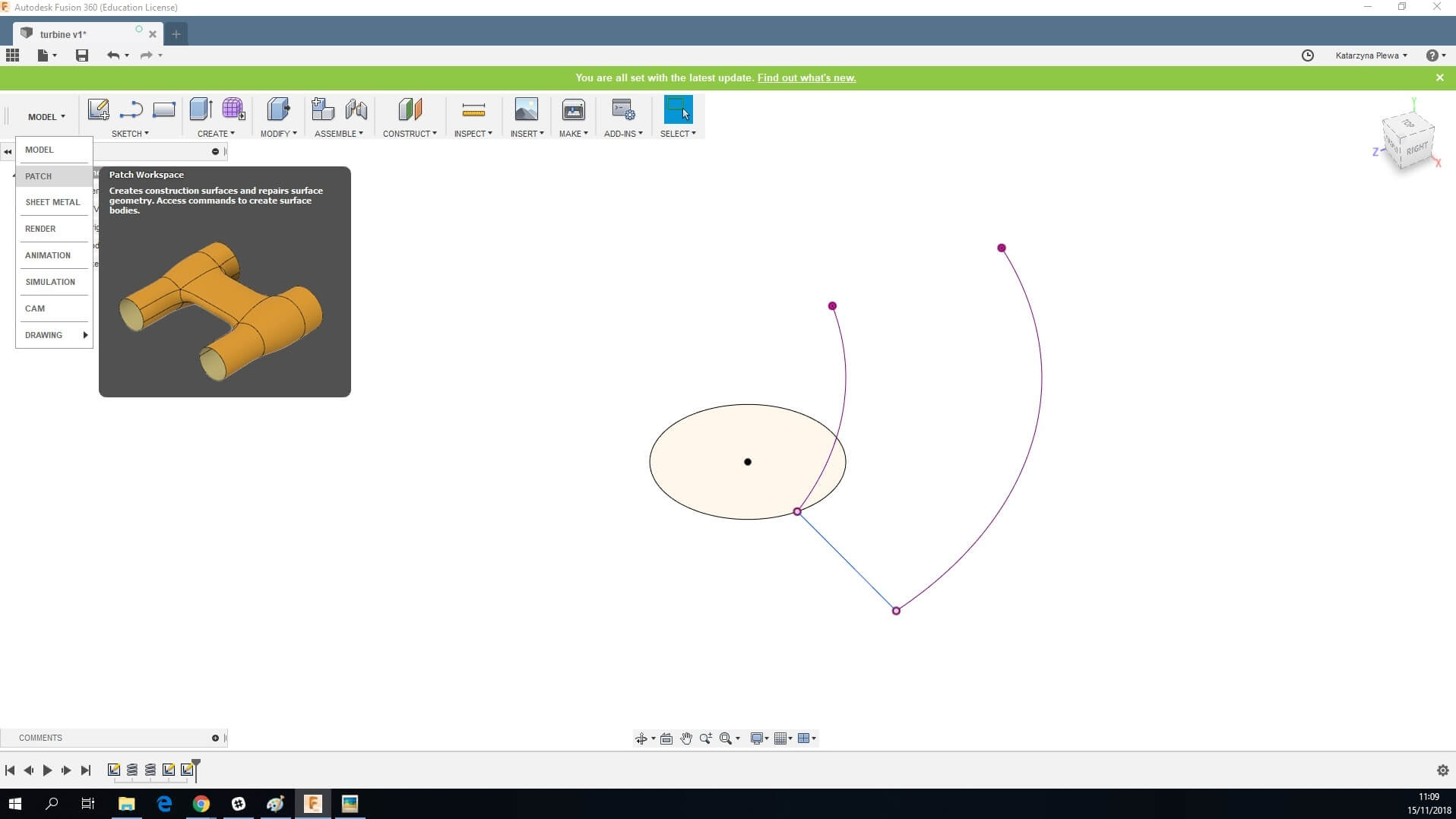The image size is (1456, 819).
Task: Select the Zoom tool in navigation bar
Action: pos(706,738)
